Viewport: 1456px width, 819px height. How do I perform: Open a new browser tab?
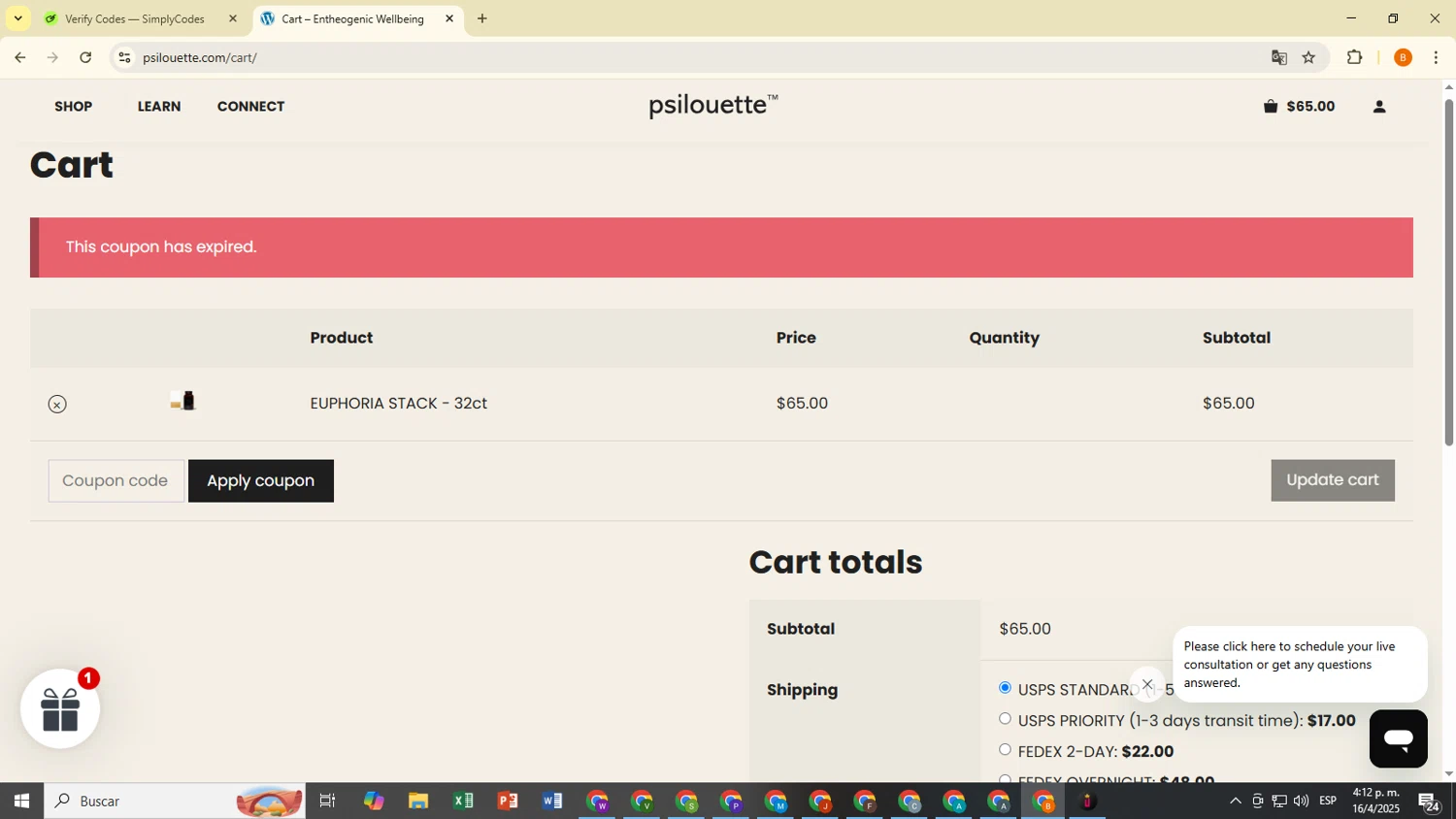(x=482, y=18)
